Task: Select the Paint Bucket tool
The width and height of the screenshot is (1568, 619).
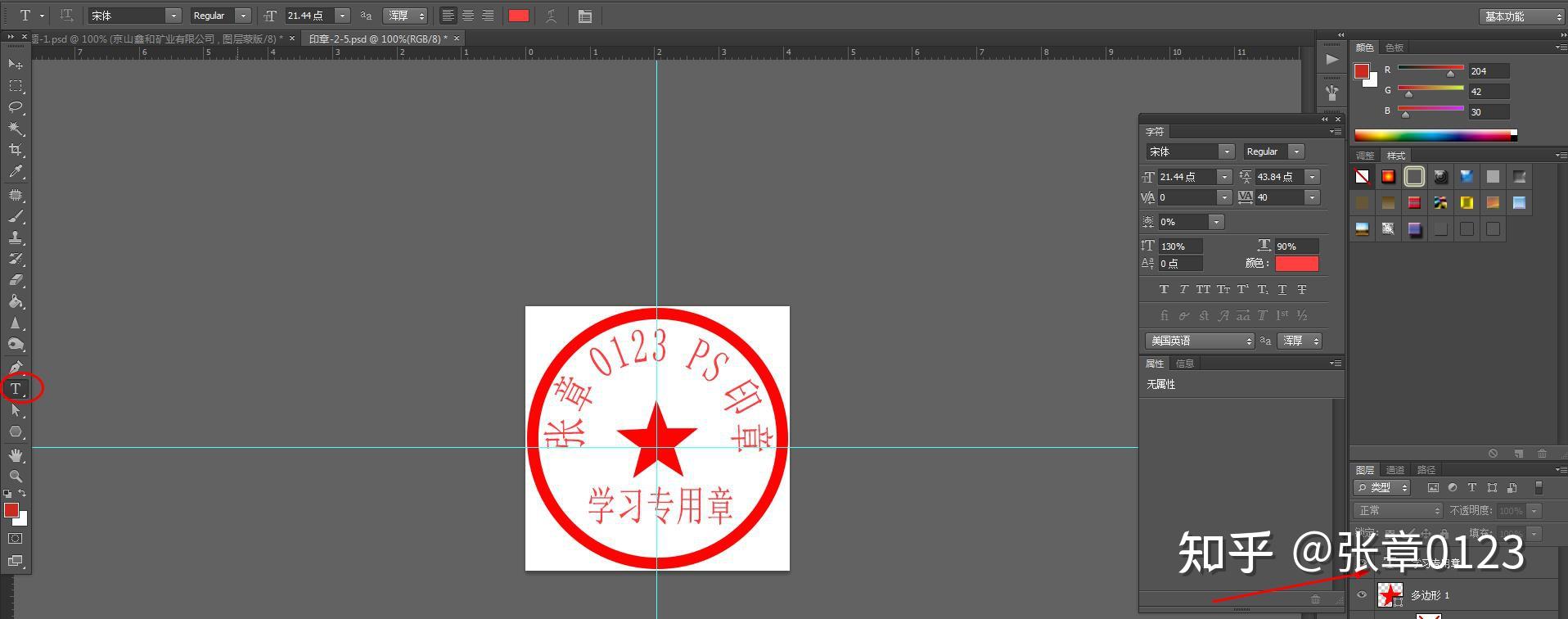Action: (16, 301)
